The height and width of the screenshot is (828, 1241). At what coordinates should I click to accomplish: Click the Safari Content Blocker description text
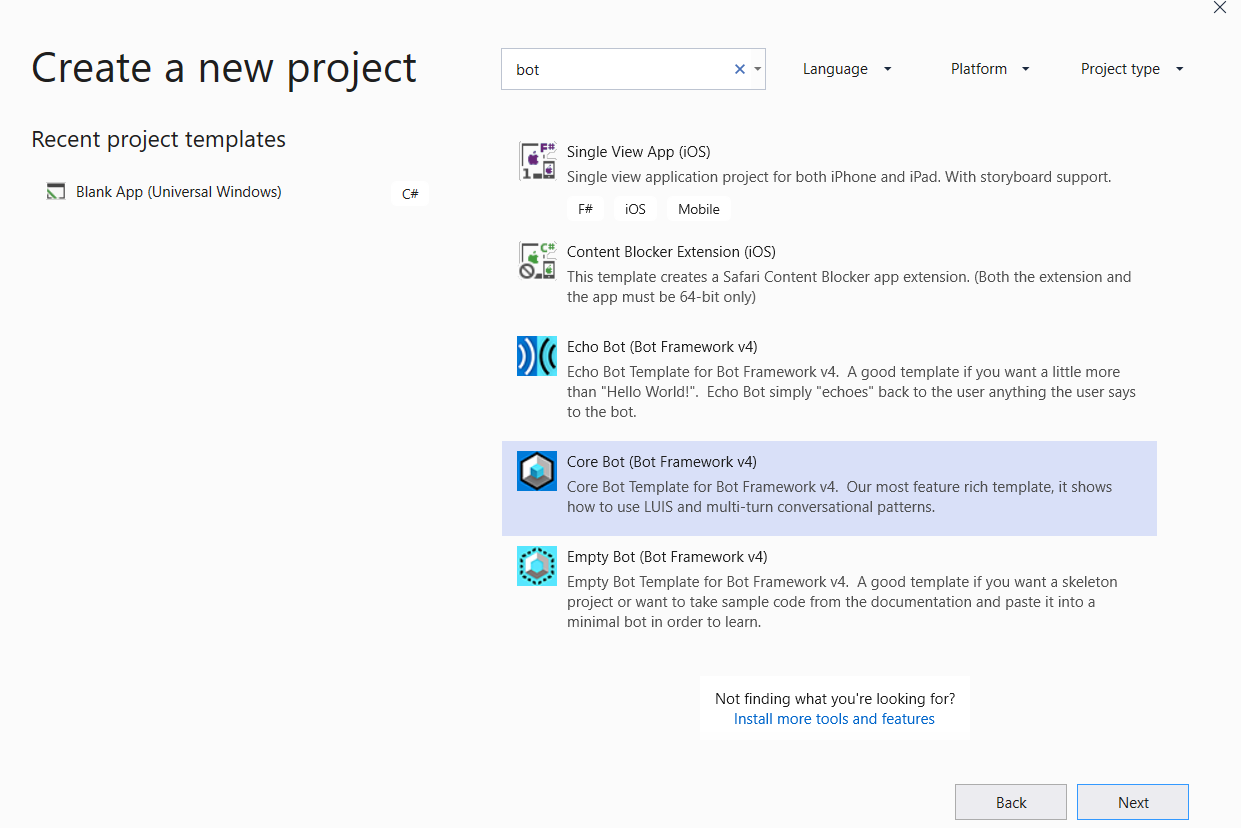click(849, 287)
